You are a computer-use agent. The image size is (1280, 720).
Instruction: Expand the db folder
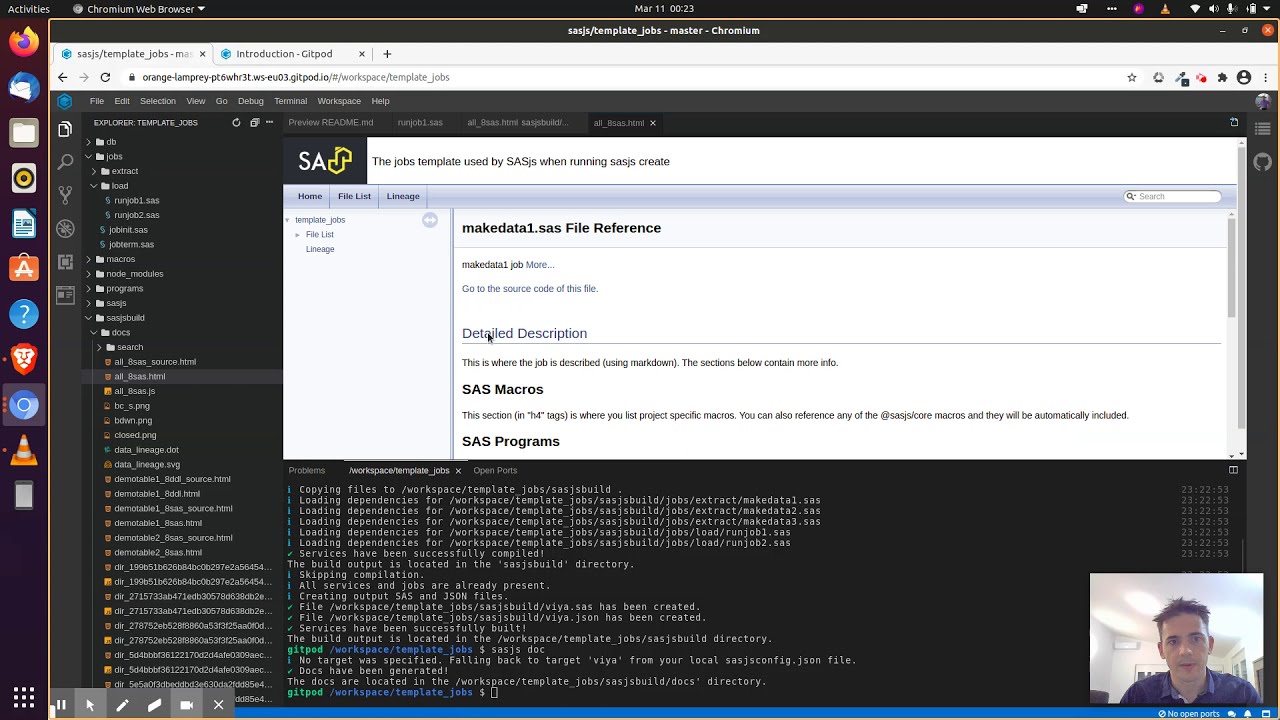pyautogui.click(x=111, y=142)
